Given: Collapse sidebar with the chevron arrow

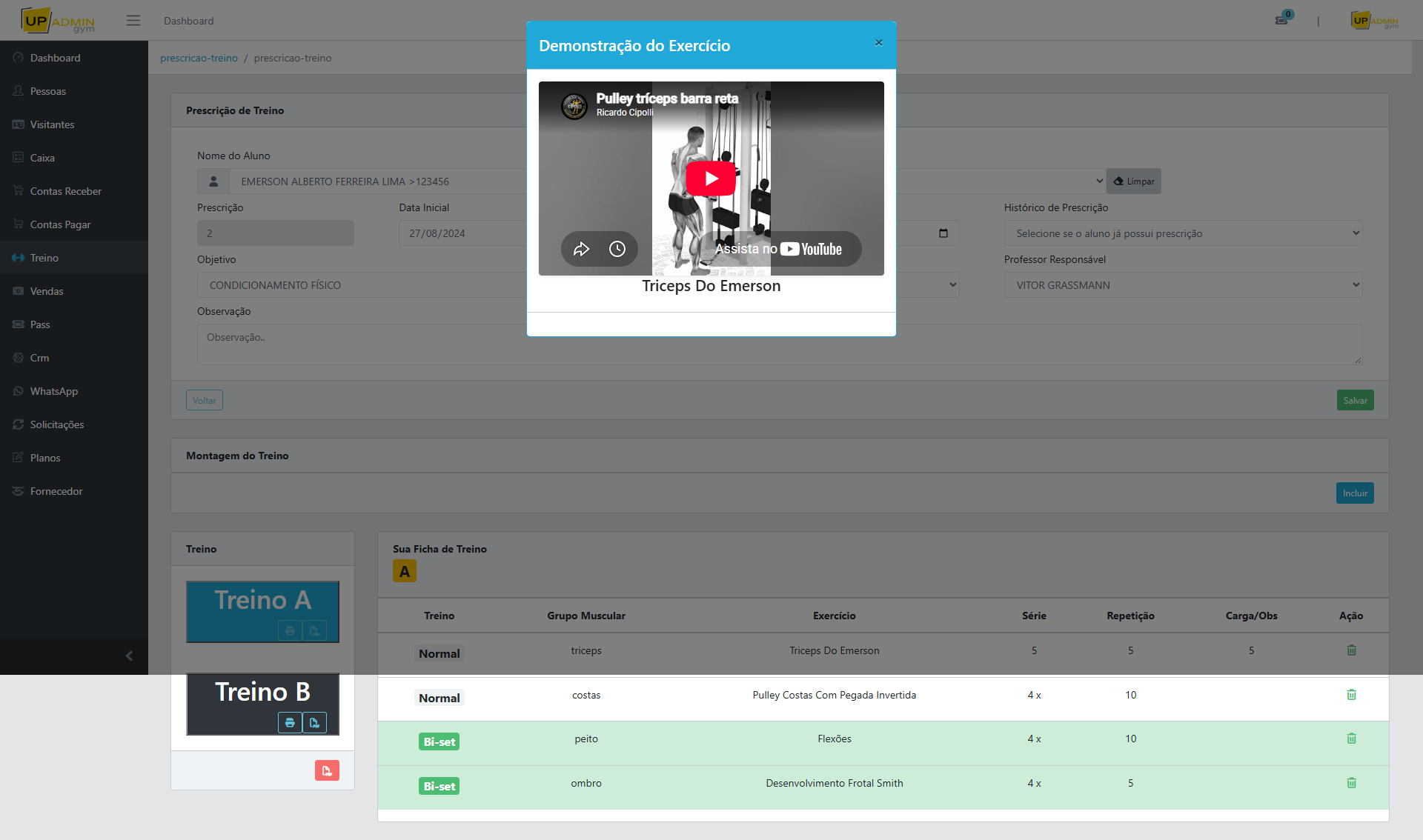Looking at the screenshot, I should pos(129,656).
